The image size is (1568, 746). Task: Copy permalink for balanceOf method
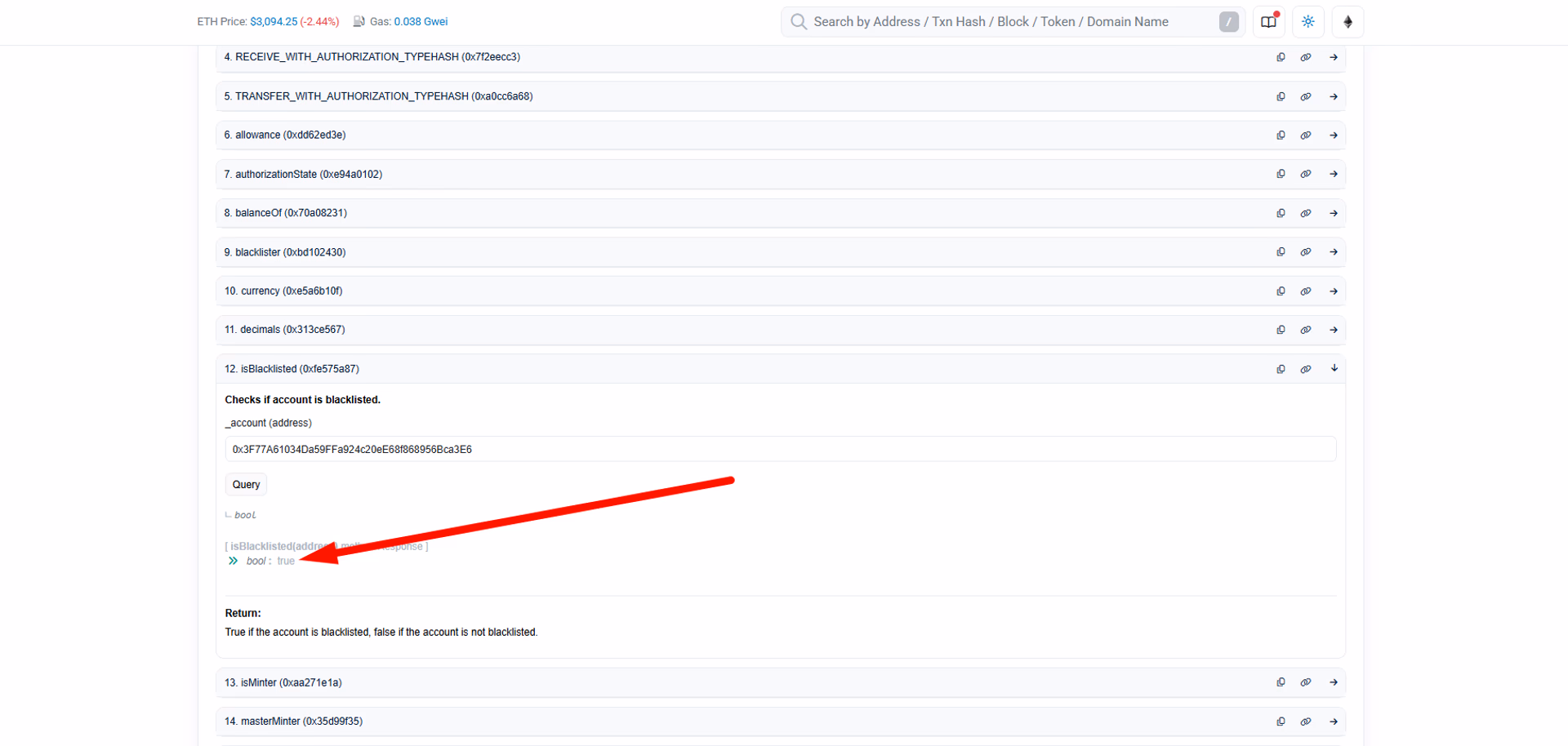(1306, 213)
